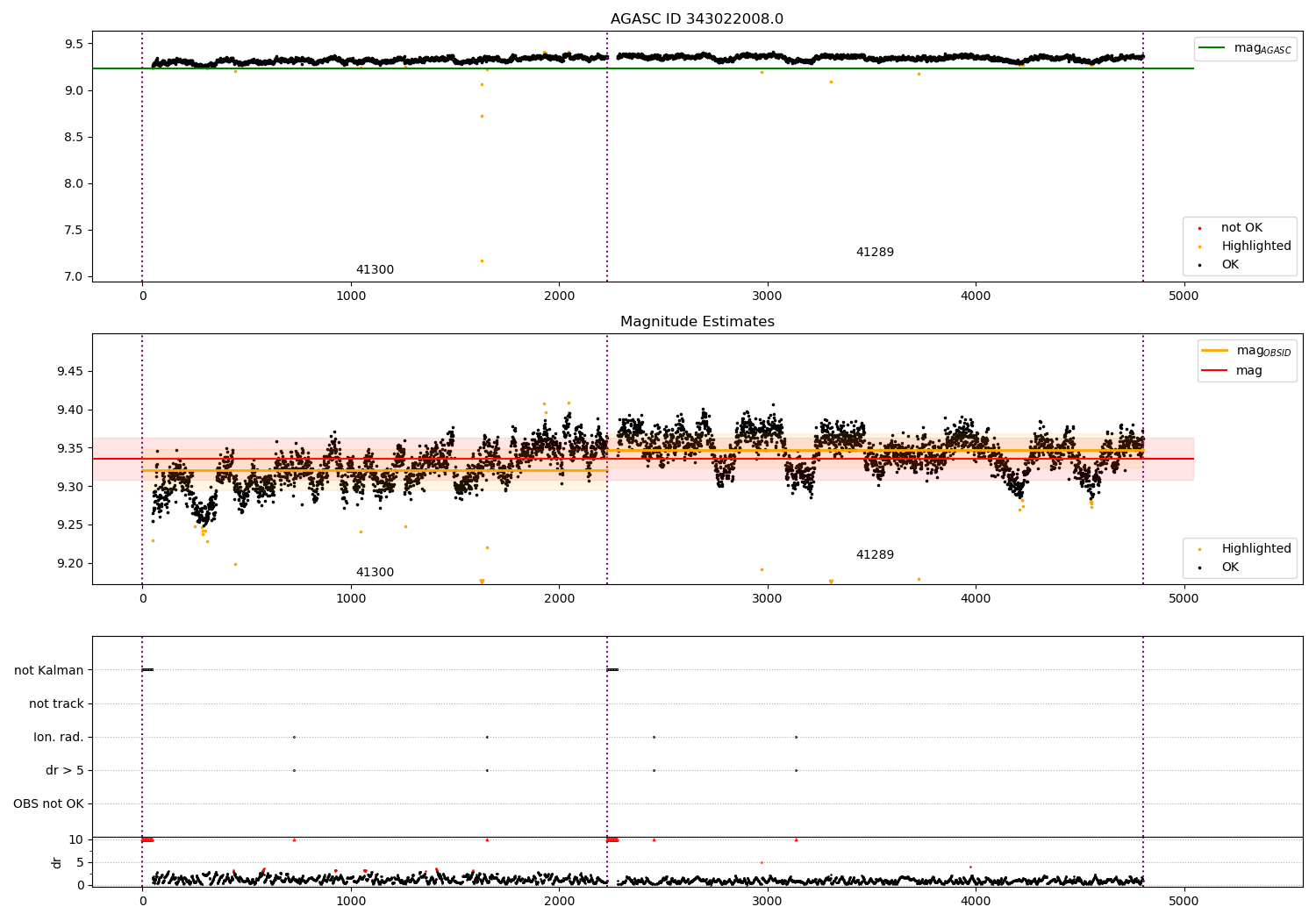This screenshot has width=1316, height=921.
Task: Click the 'OBS not OK' axis label
Action: tap(48, 803)
